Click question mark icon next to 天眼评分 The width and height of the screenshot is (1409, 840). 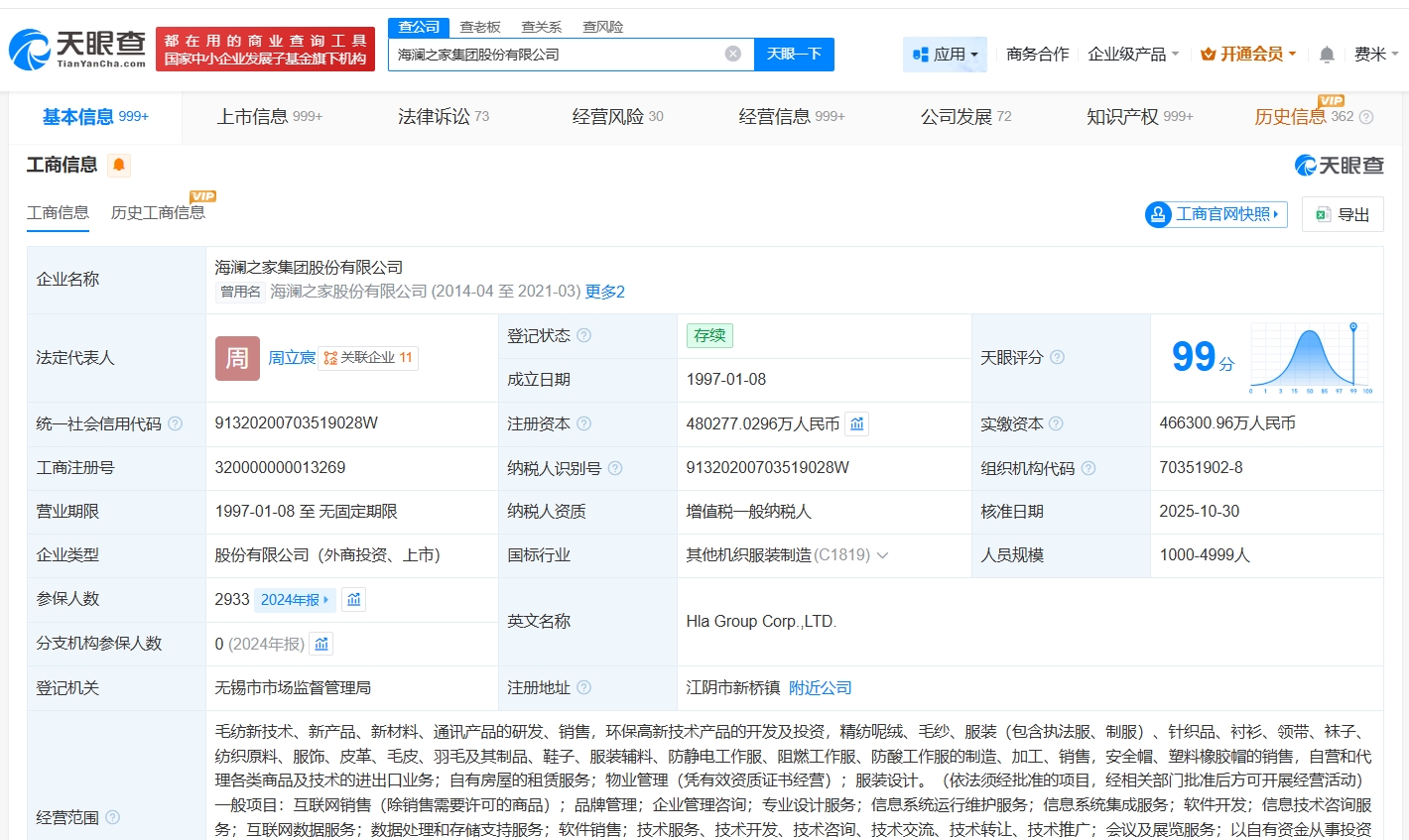pos(1058,358)
